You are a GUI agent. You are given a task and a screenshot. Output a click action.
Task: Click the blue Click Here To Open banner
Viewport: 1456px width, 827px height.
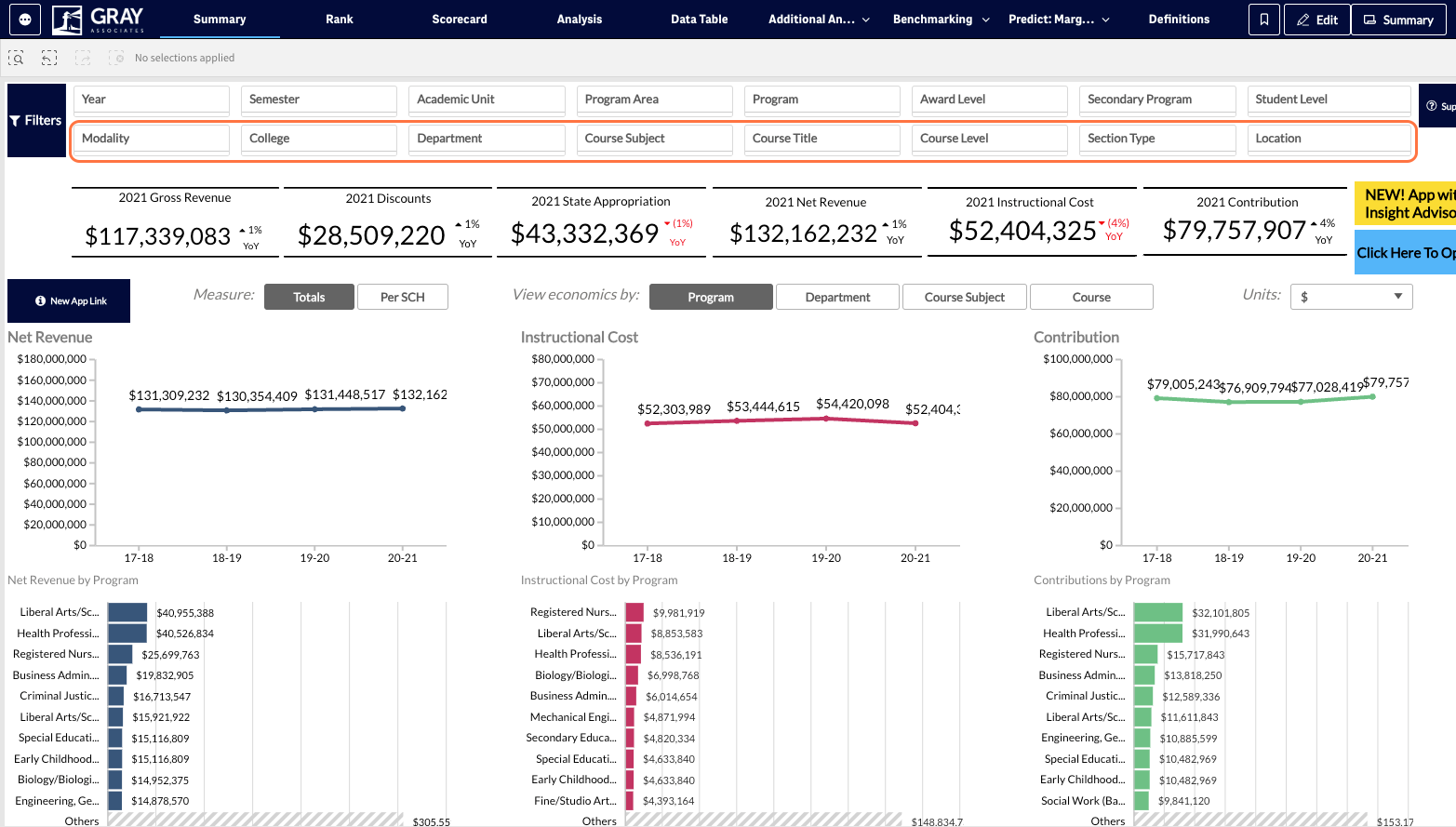coord(1405,252)
